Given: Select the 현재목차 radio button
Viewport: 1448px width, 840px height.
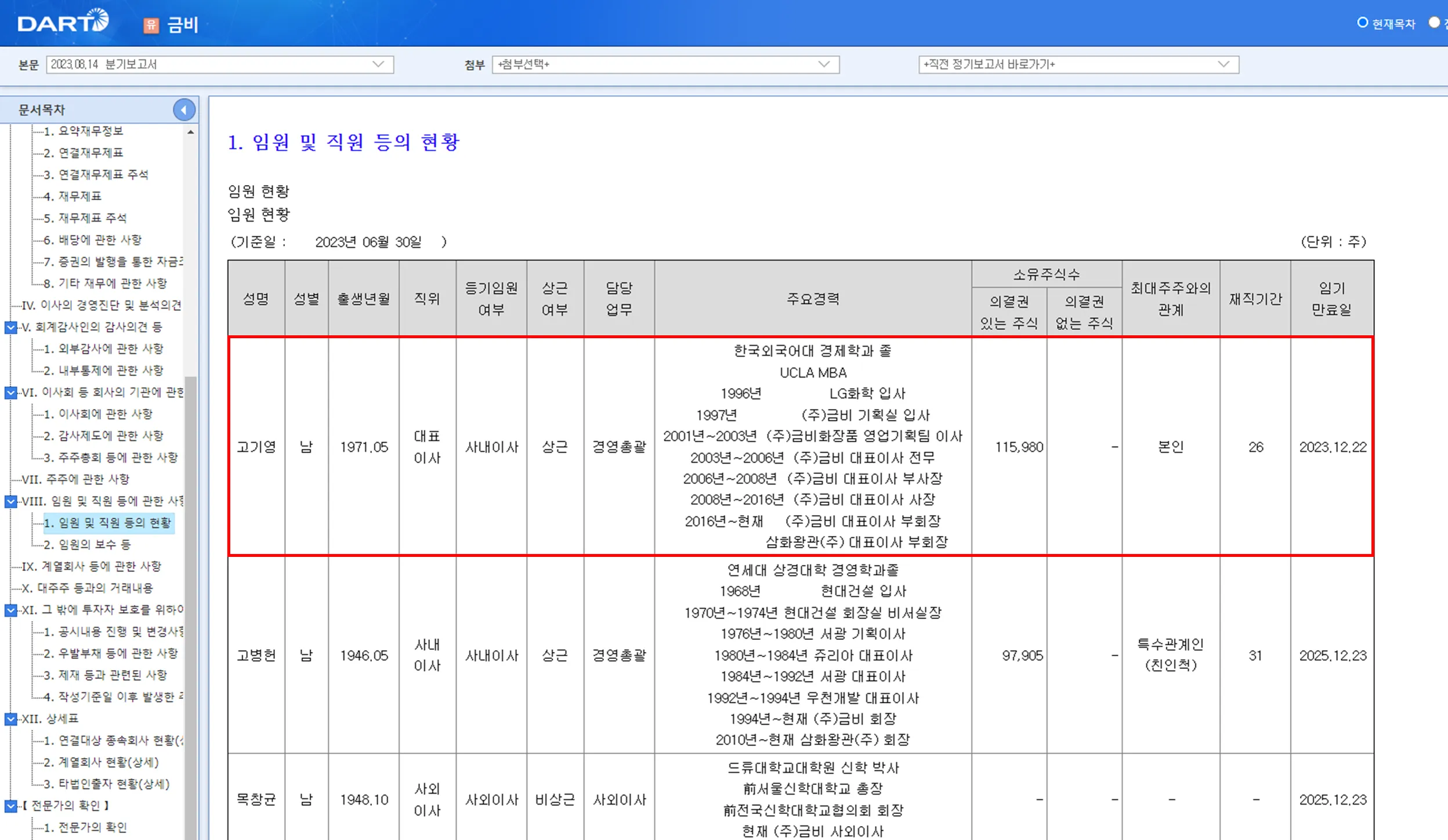Looking at the screenshot, I should [1363, 23].
